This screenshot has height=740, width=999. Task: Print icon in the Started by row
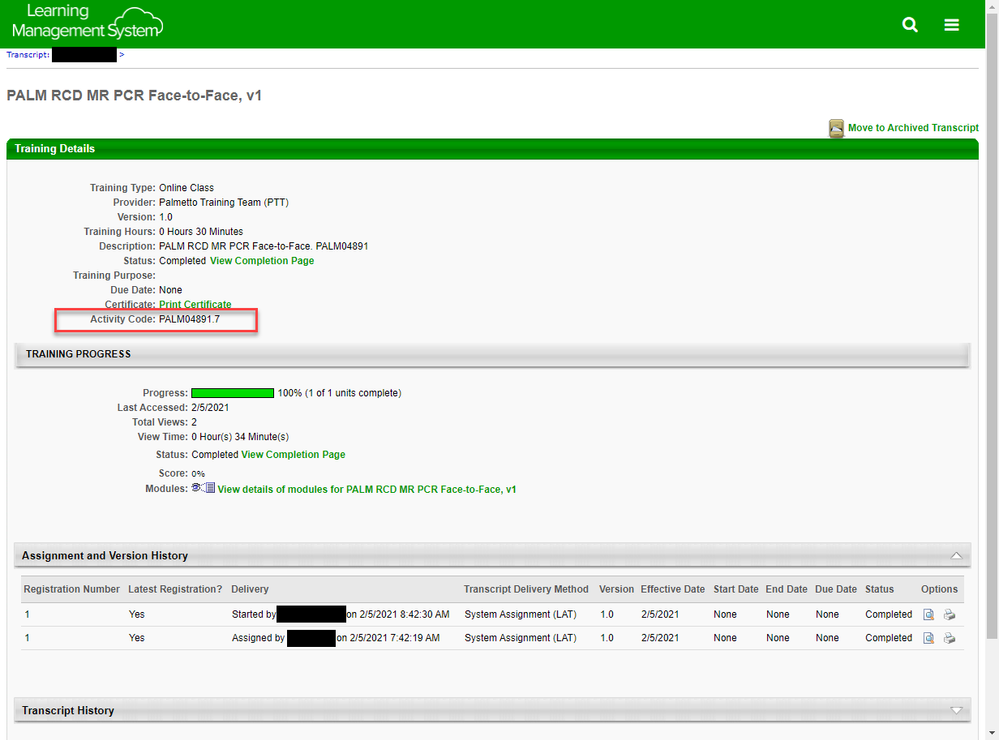coord(949,614)
